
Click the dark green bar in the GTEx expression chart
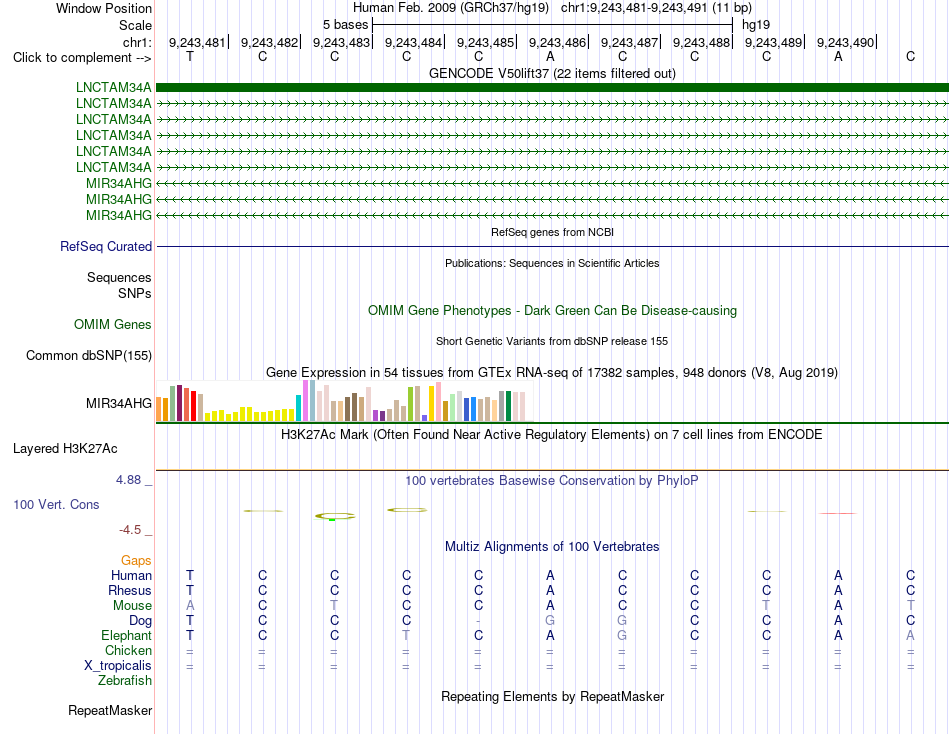[x=509, y=406]
